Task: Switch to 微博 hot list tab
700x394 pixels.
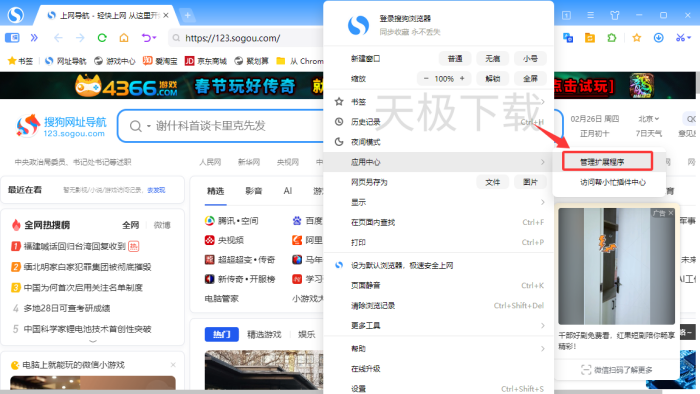Action: tap(162, 225)
